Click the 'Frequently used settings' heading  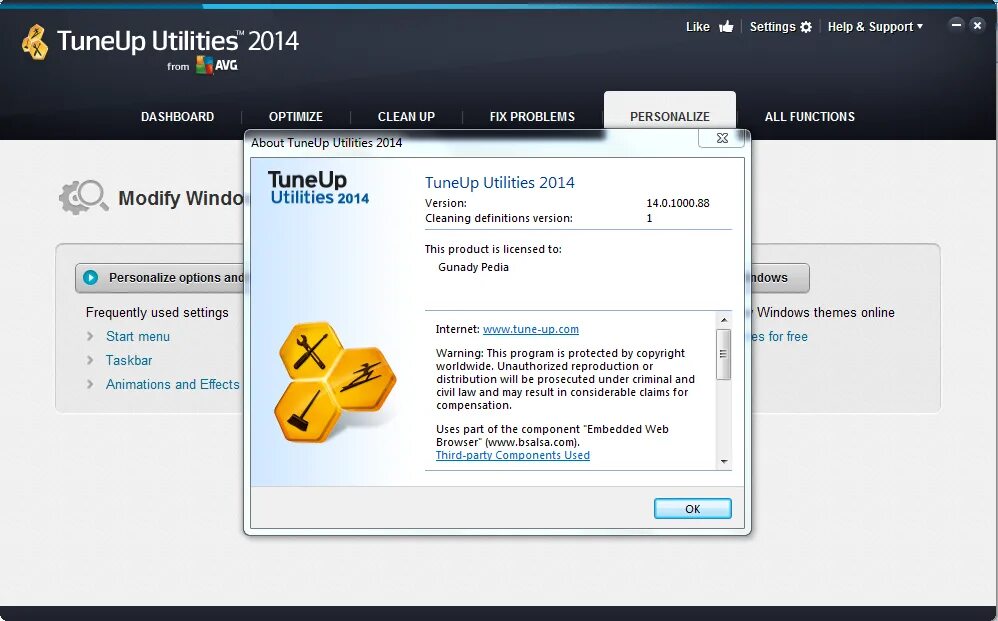pos(157,312)
